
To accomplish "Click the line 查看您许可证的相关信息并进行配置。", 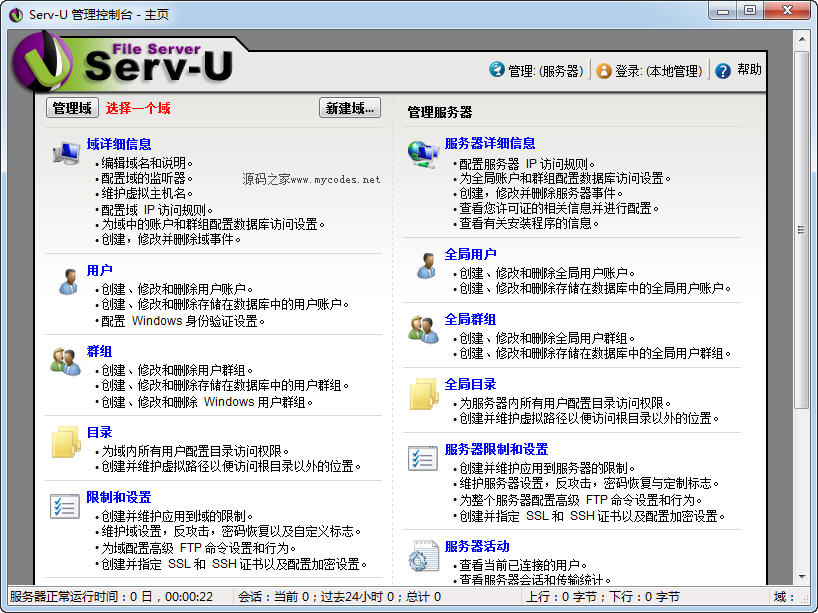I will pyautogui.click(x=559, y=209).
